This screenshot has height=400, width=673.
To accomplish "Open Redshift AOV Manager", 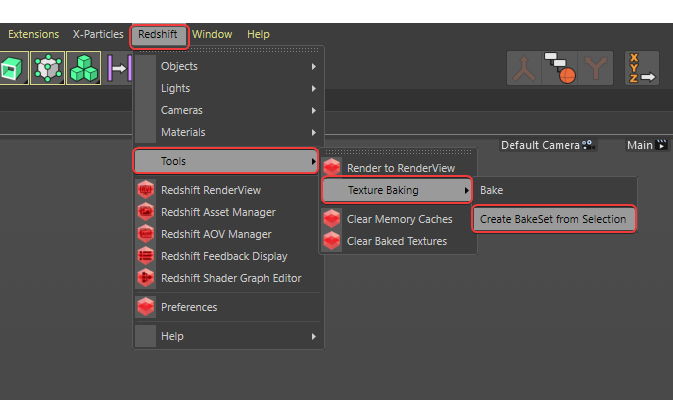I will click(x=227, y=234).
